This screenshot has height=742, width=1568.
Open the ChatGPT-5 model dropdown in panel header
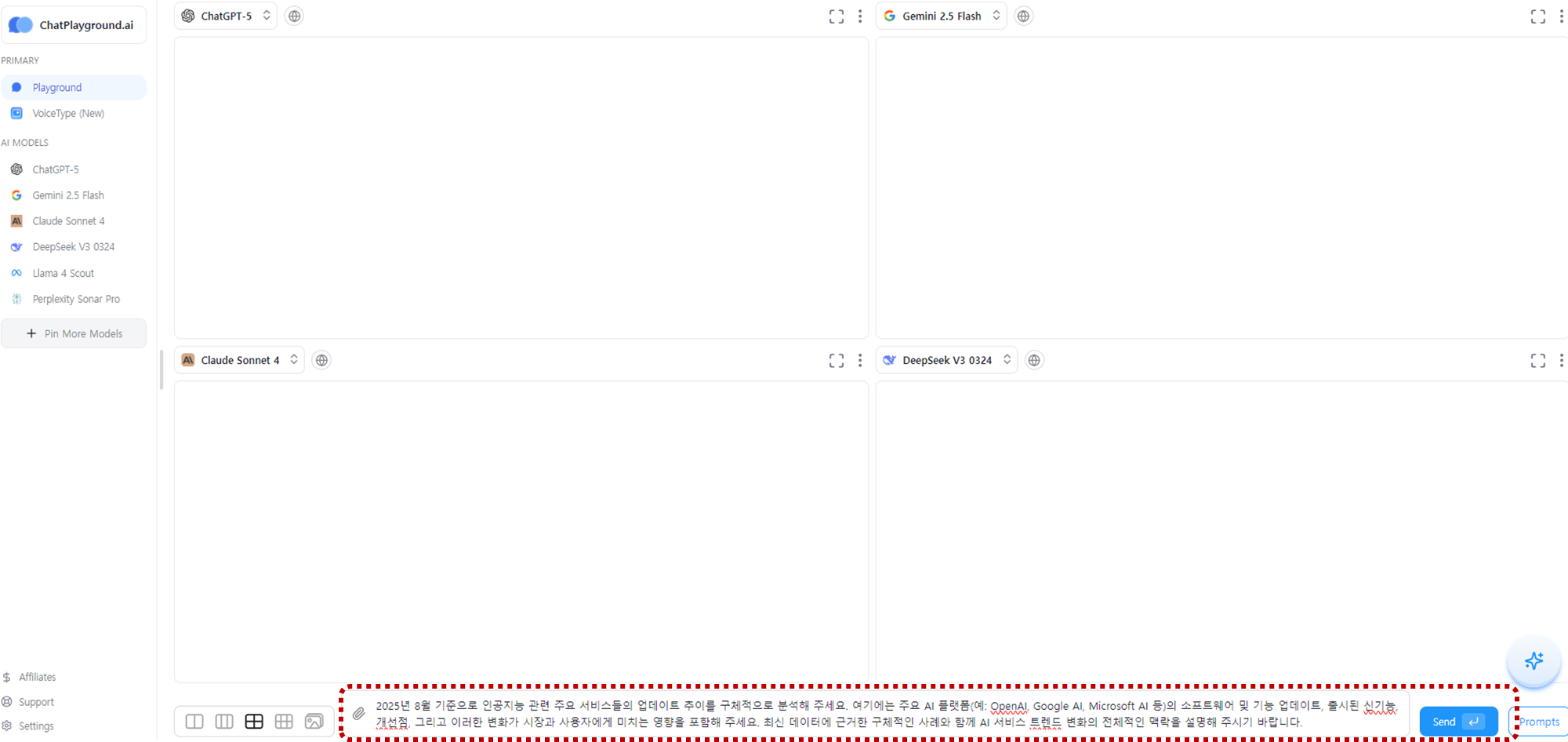pyautogui.click(x=226, y=16)
